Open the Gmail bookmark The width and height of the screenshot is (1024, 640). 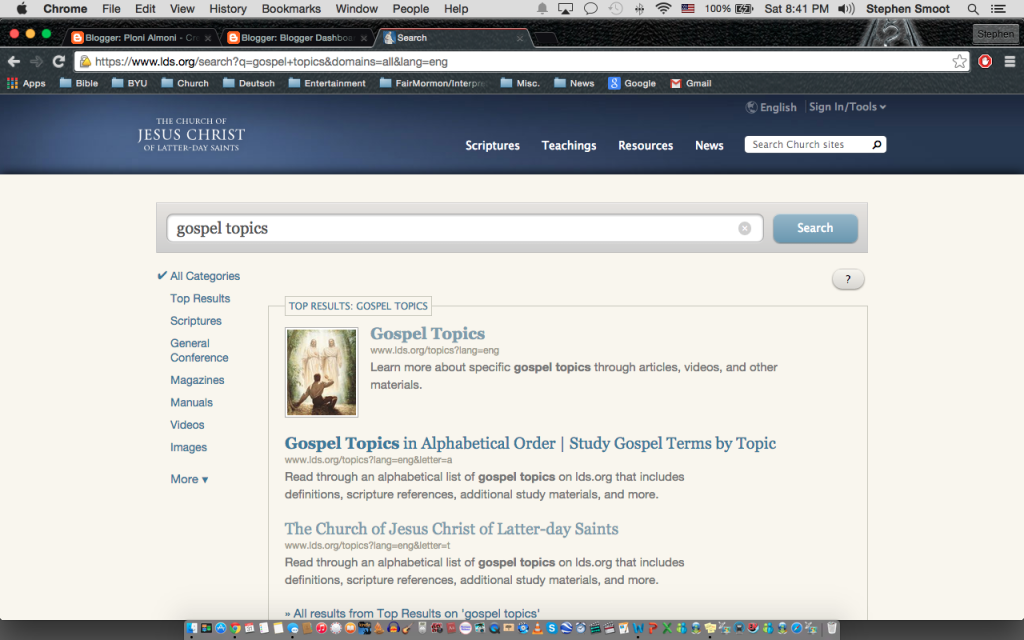tap(691, 83)
